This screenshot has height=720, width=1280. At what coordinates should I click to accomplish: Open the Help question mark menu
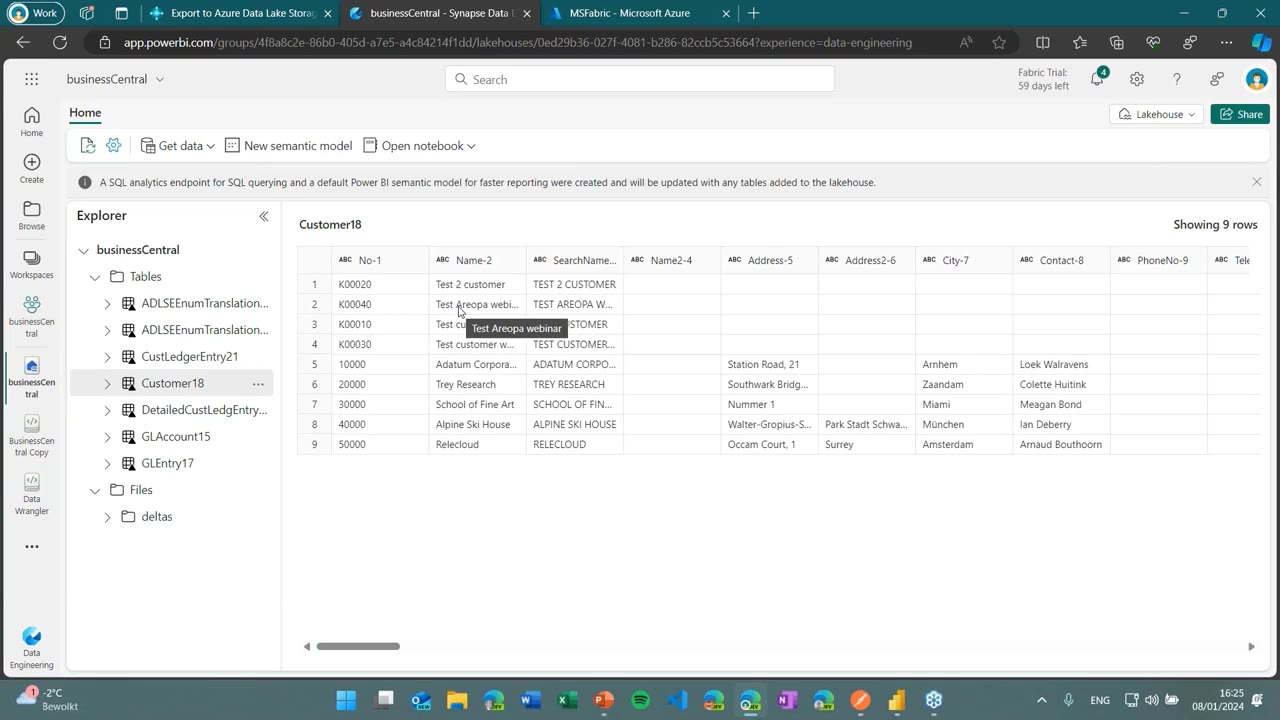tap(1177, 79)
